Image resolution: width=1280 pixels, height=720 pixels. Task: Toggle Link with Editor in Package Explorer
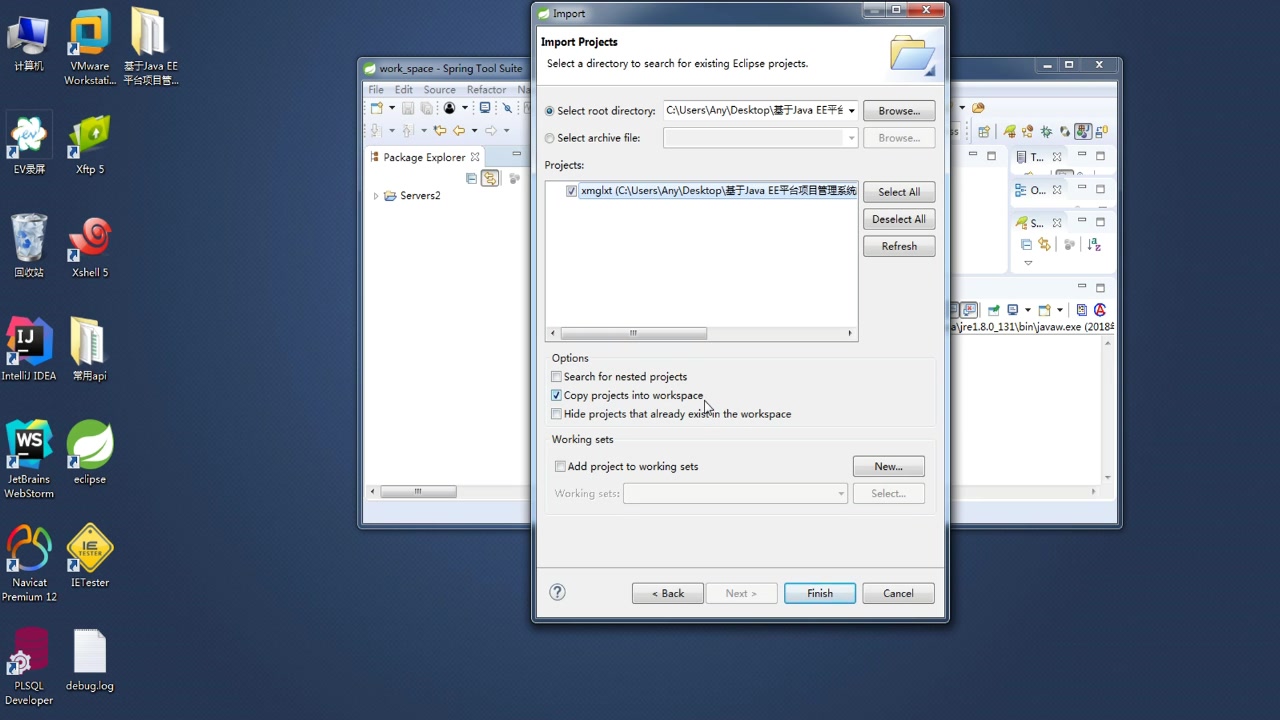(x=490, y=178)
